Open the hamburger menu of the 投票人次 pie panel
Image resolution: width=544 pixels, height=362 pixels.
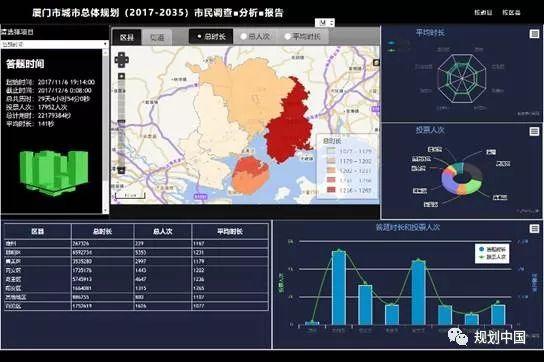(534, 131)
